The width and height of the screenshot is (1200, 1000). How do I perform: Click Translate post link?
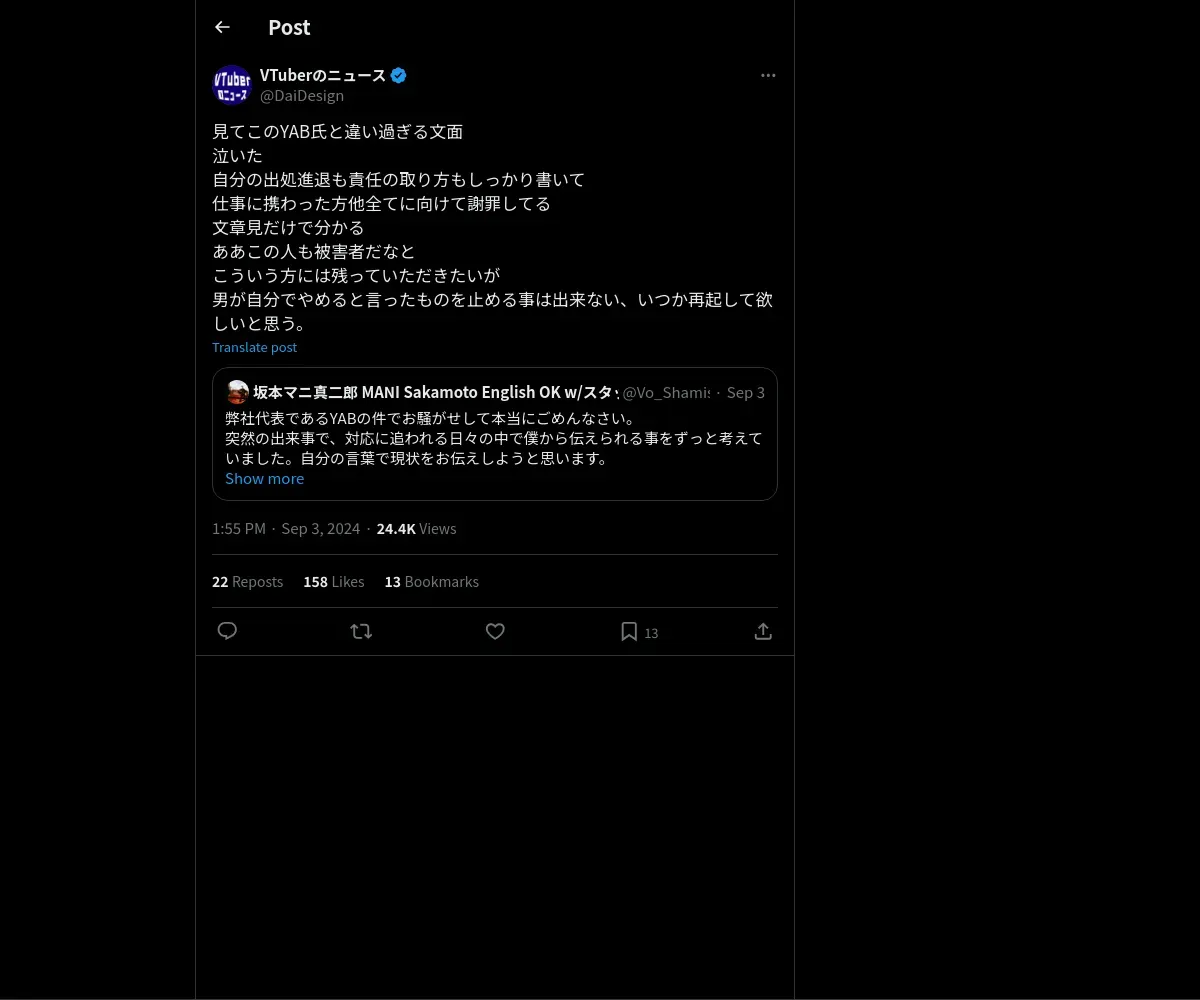pyautogui.click(x=254, y=347)
